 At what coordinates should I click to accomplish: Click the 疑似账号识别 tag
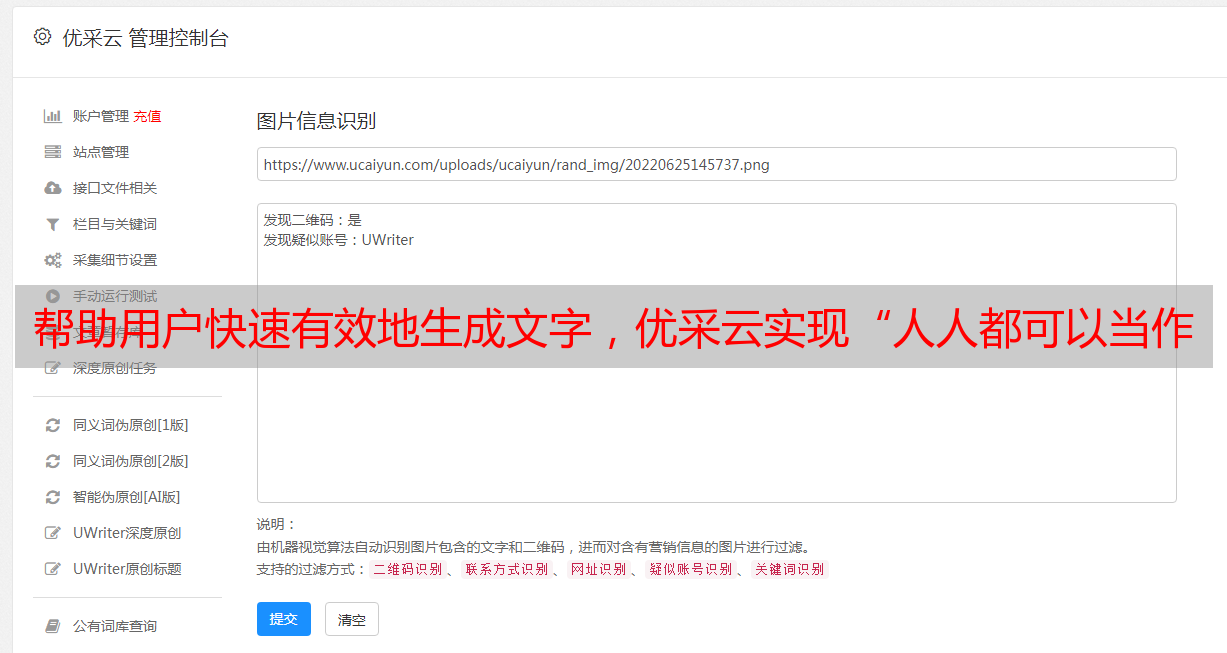690,569
